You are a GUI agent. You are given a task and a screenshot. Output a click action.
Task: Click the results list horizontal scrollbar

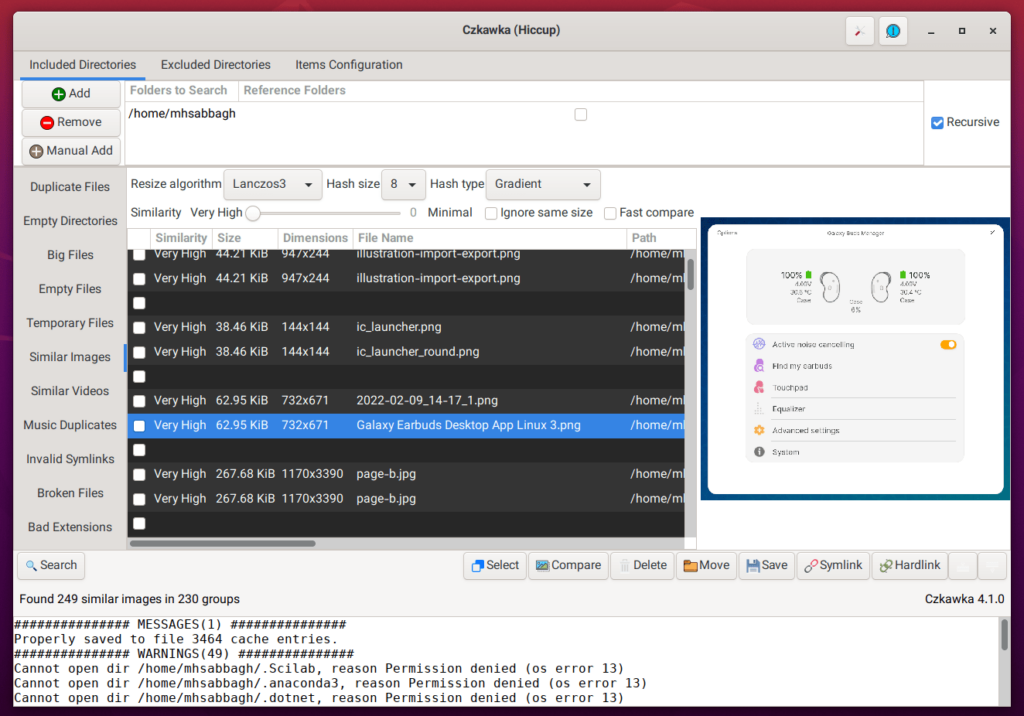(222, 543)
